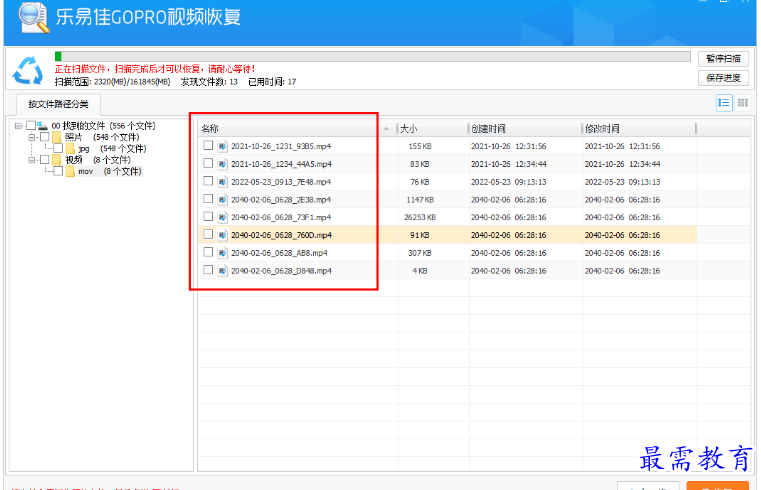Click file icon of 2021-10-26_1231_93B5.mp4
This screenshot has height=490, width=761.
(x=222, y=146)
